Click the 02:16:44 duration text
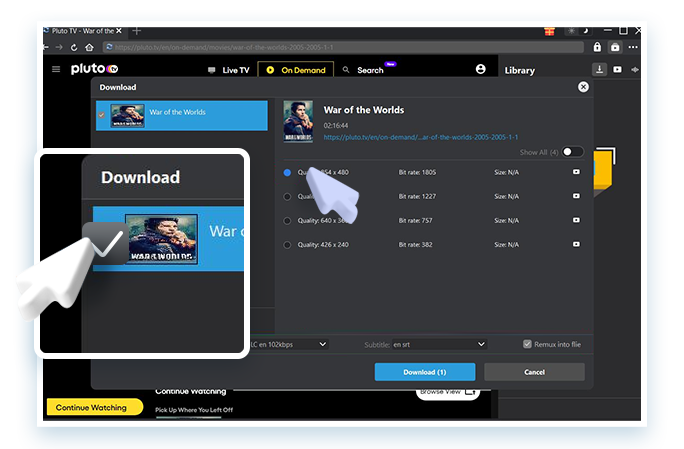 pyautogui.click(x=335, y=126)
